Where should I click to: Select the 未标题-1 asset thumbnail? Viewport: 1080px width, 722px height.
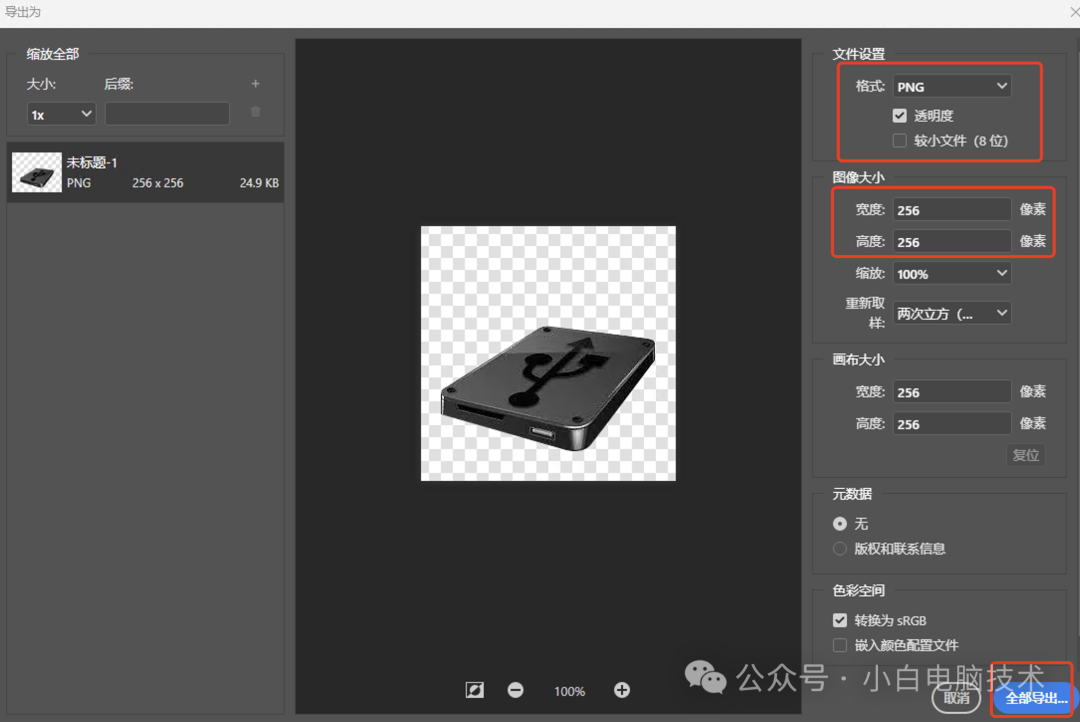(37, 172)
